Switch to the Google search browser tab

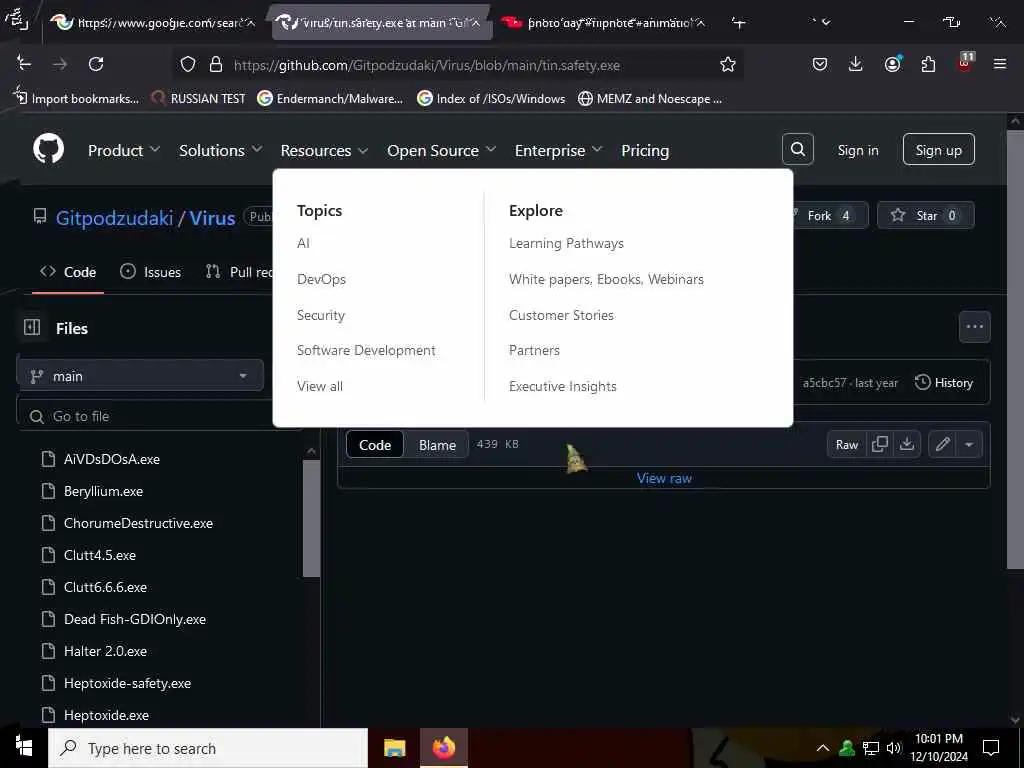pyautogui.click(x=155, y=23)
